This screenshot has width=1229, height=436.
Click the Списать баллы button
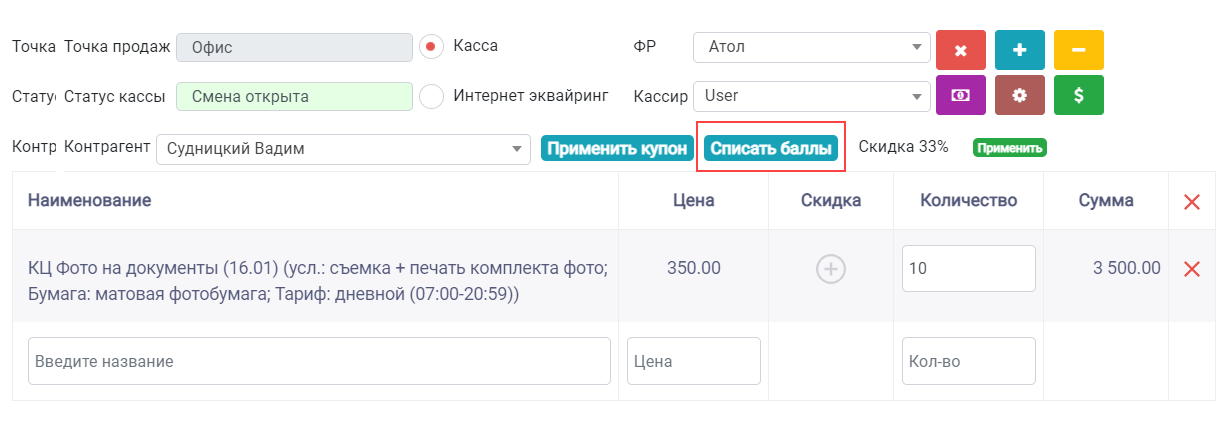point(771,148)
